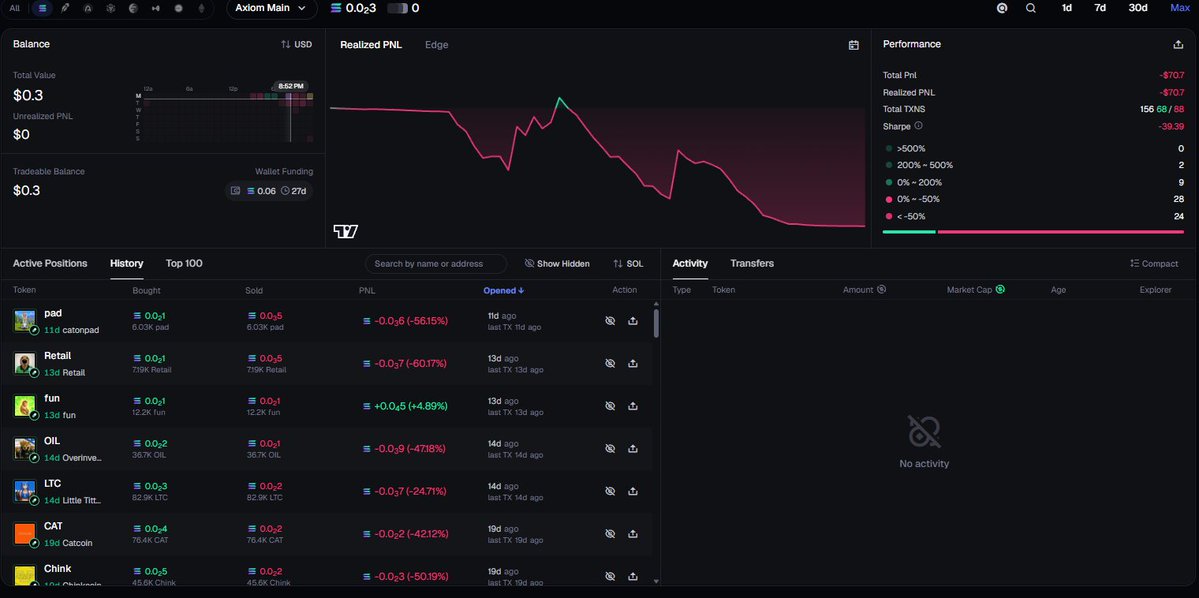Switch to the History tab
The width and height of the screenshot is (1199, 598).
pos(127,263)
